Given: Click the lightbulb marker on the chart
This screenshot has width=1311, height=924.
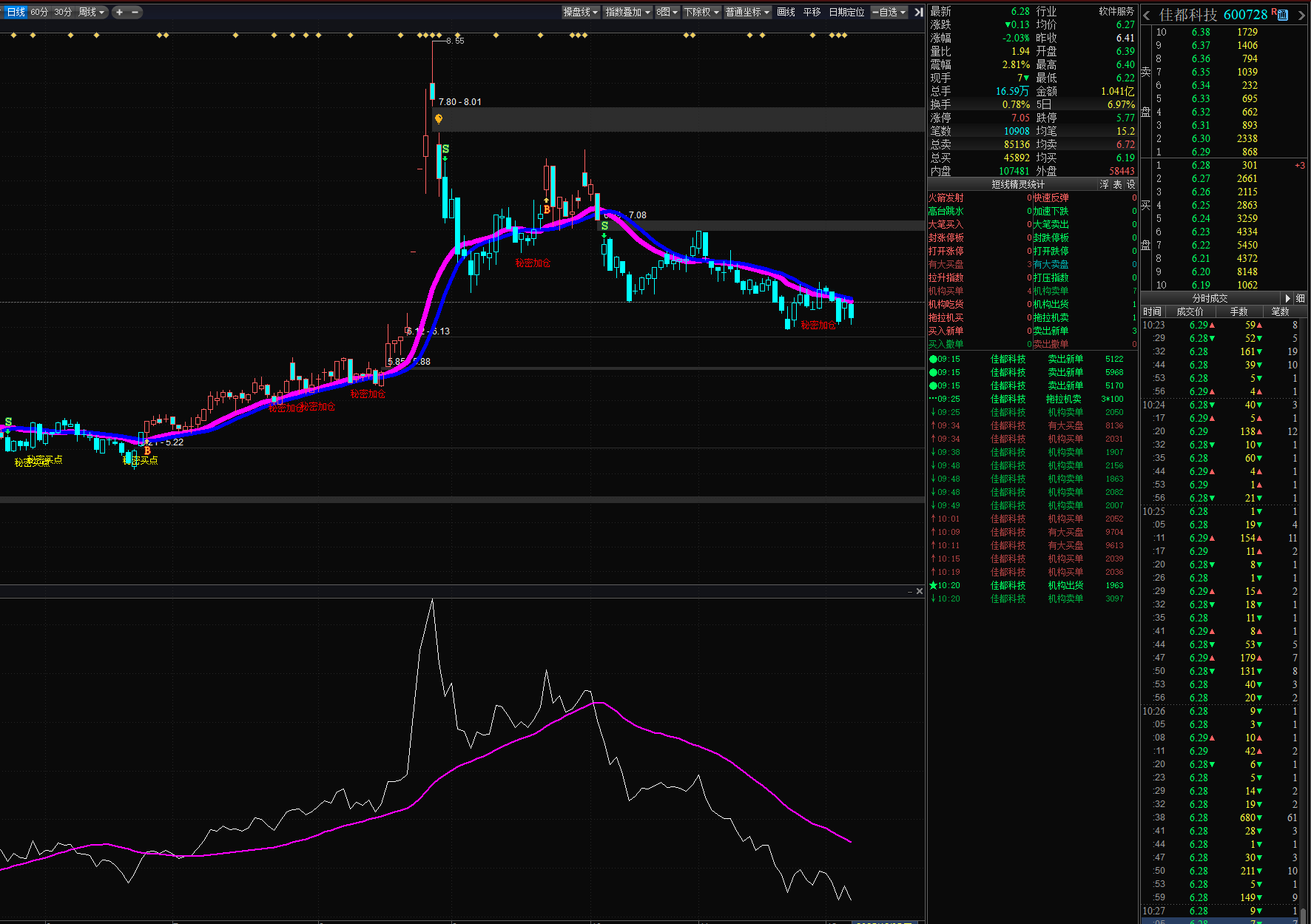Looking at the screenshot, I should click(x=439, y=118).
